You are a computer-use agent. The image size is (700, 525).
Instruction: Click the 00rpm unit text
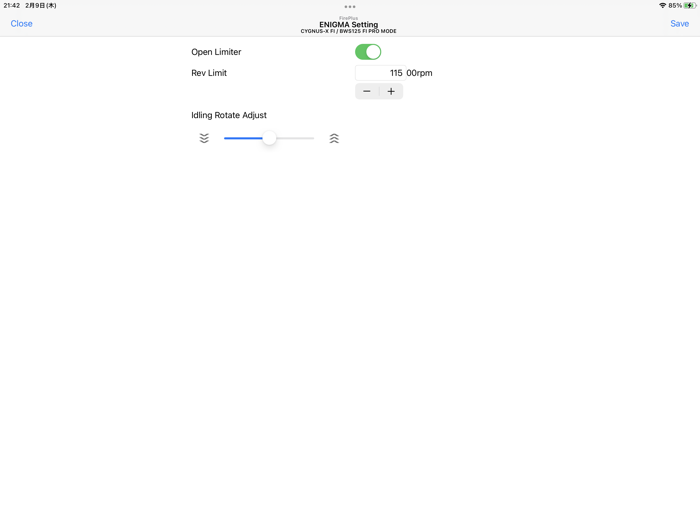click(419, 73)
